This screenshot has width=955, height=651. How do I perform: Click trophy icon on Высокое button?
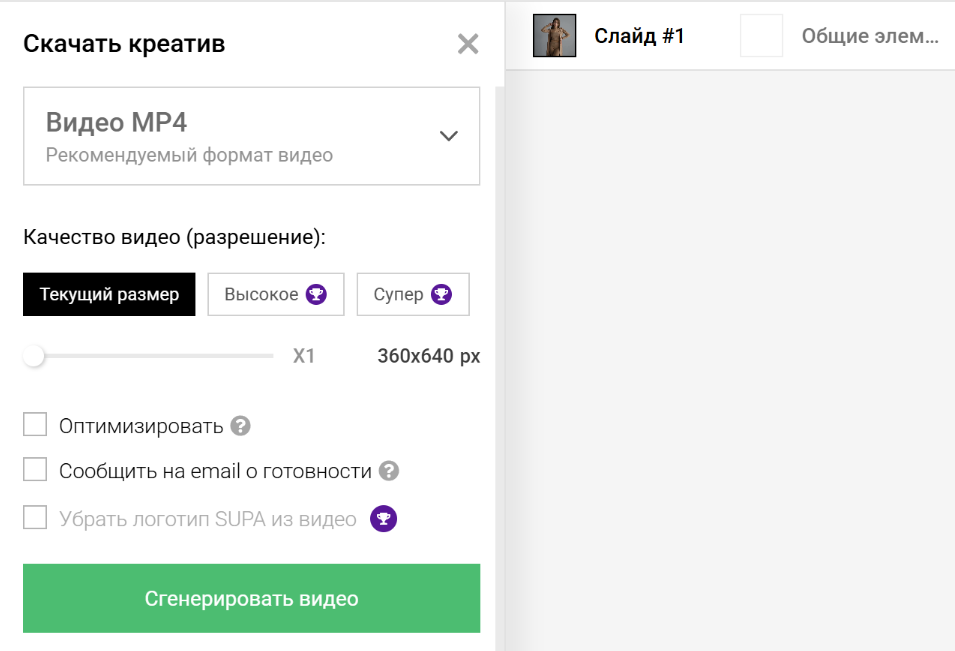tap(317, 295)
